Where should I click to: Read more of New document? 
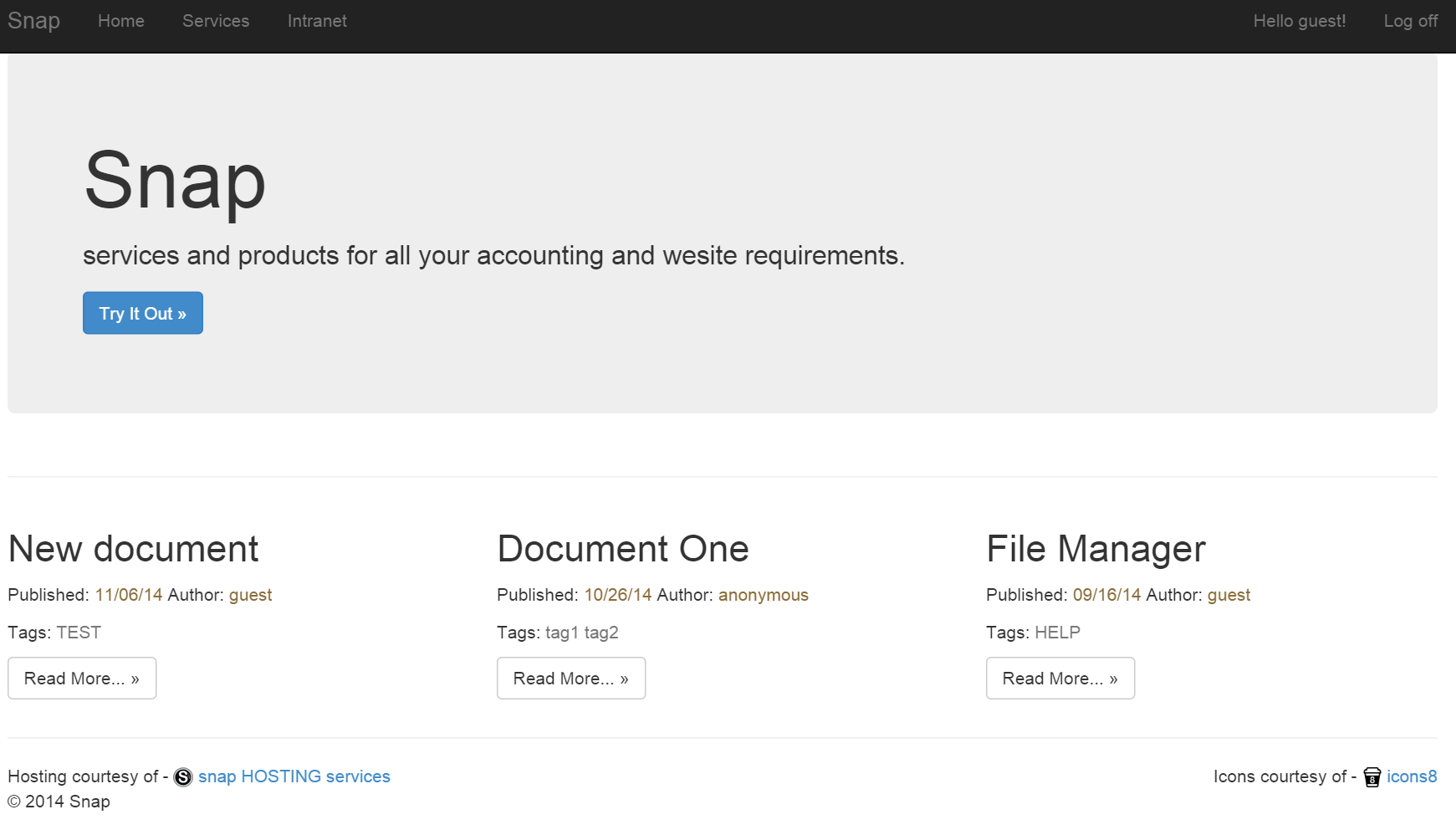pyautogui.click(x=82, y=679)
